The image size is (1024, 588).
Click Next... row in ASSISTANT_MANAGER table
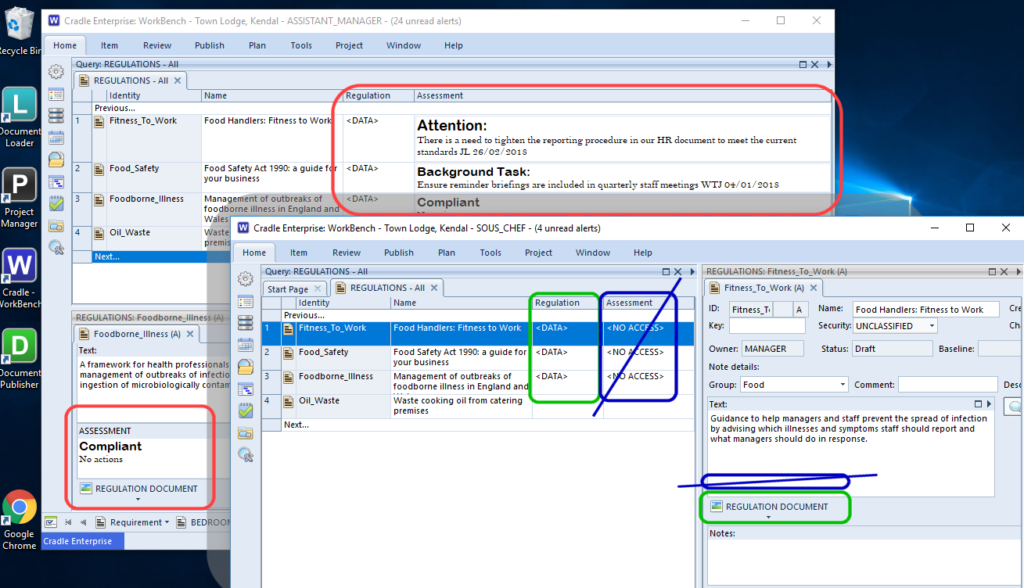tap(107, 256)
